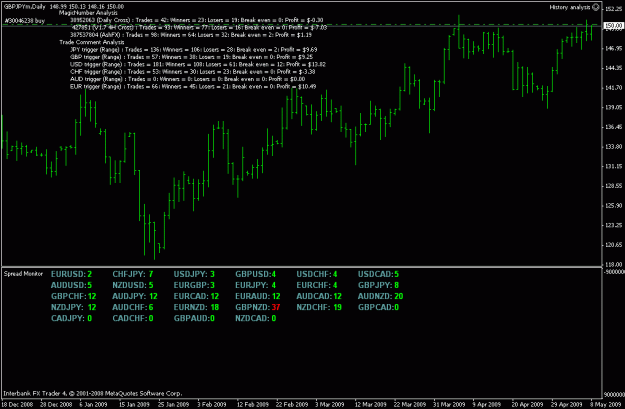Click the 3 Feb 2009 date label
This screenshot has height=409, width=625.
coord(212,405)
